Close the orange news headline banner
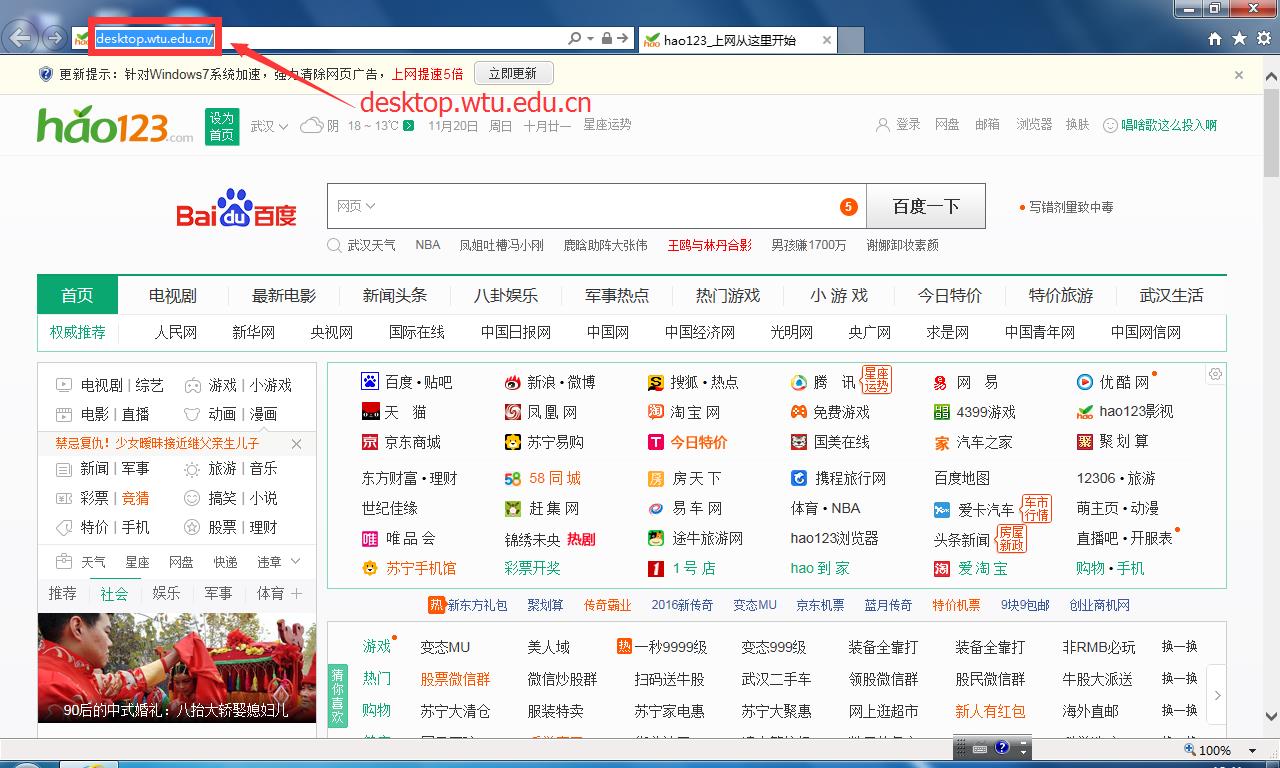1280x768 pixels. tap(296, 443)
